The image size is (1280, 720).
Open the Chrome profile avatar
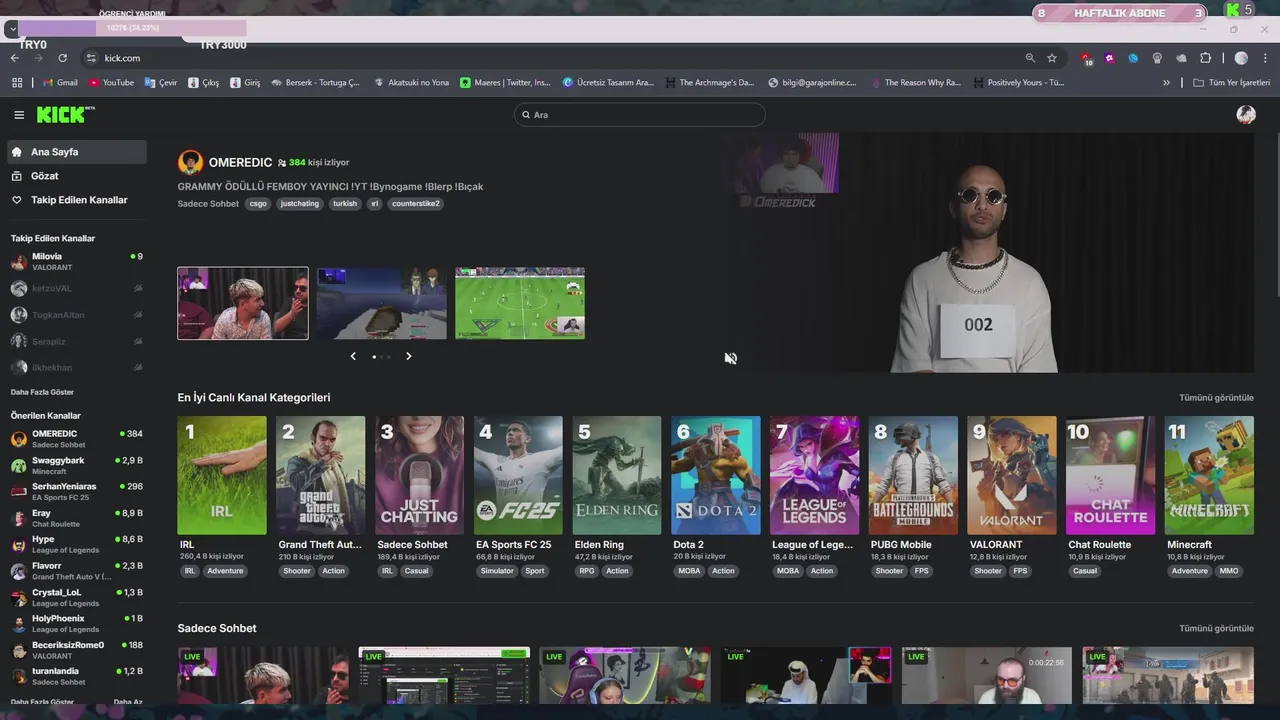point(1241,58)
